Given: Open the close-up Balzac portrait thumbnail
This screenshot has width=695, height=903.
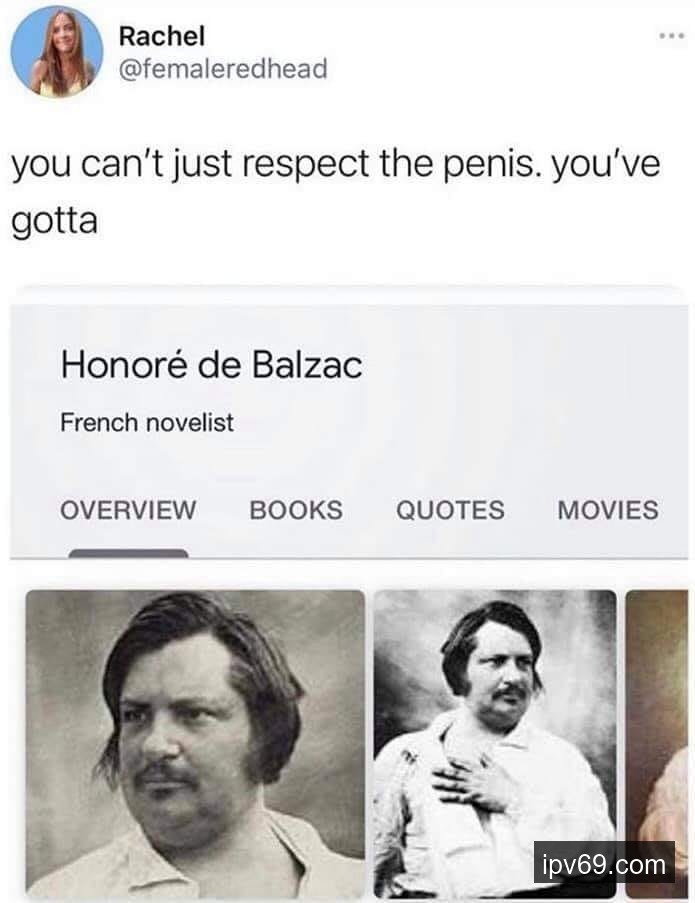Looking at the screenshot, I should pos(195,743).
